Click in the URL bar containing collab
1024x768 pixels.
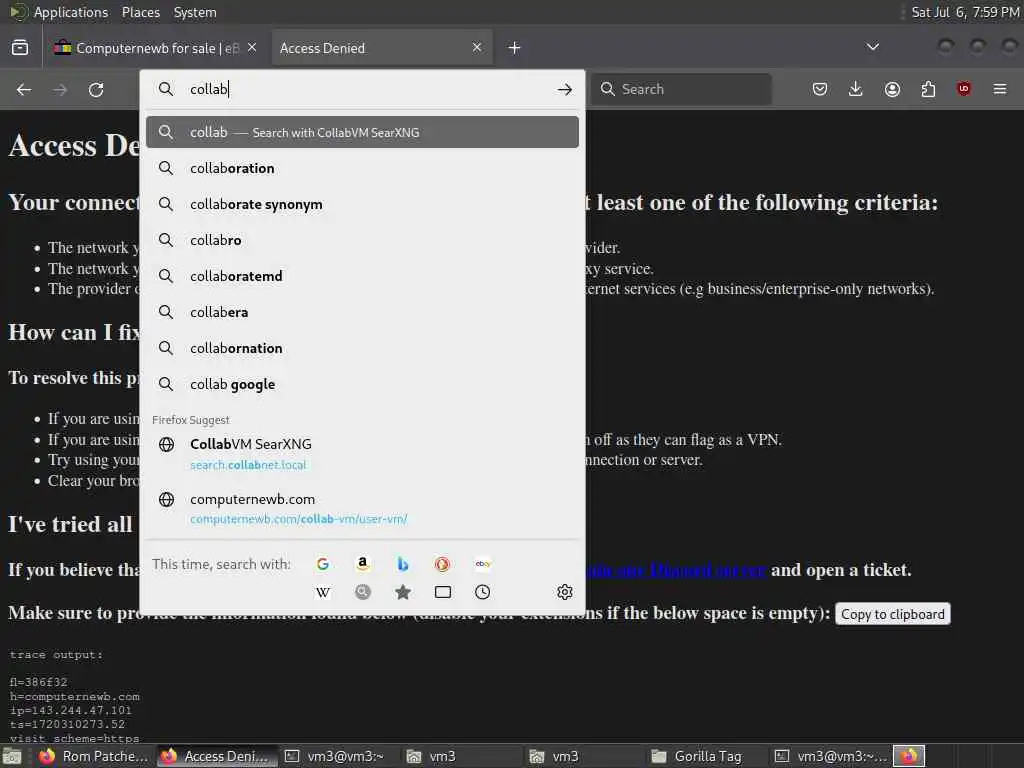coord(362,89)
